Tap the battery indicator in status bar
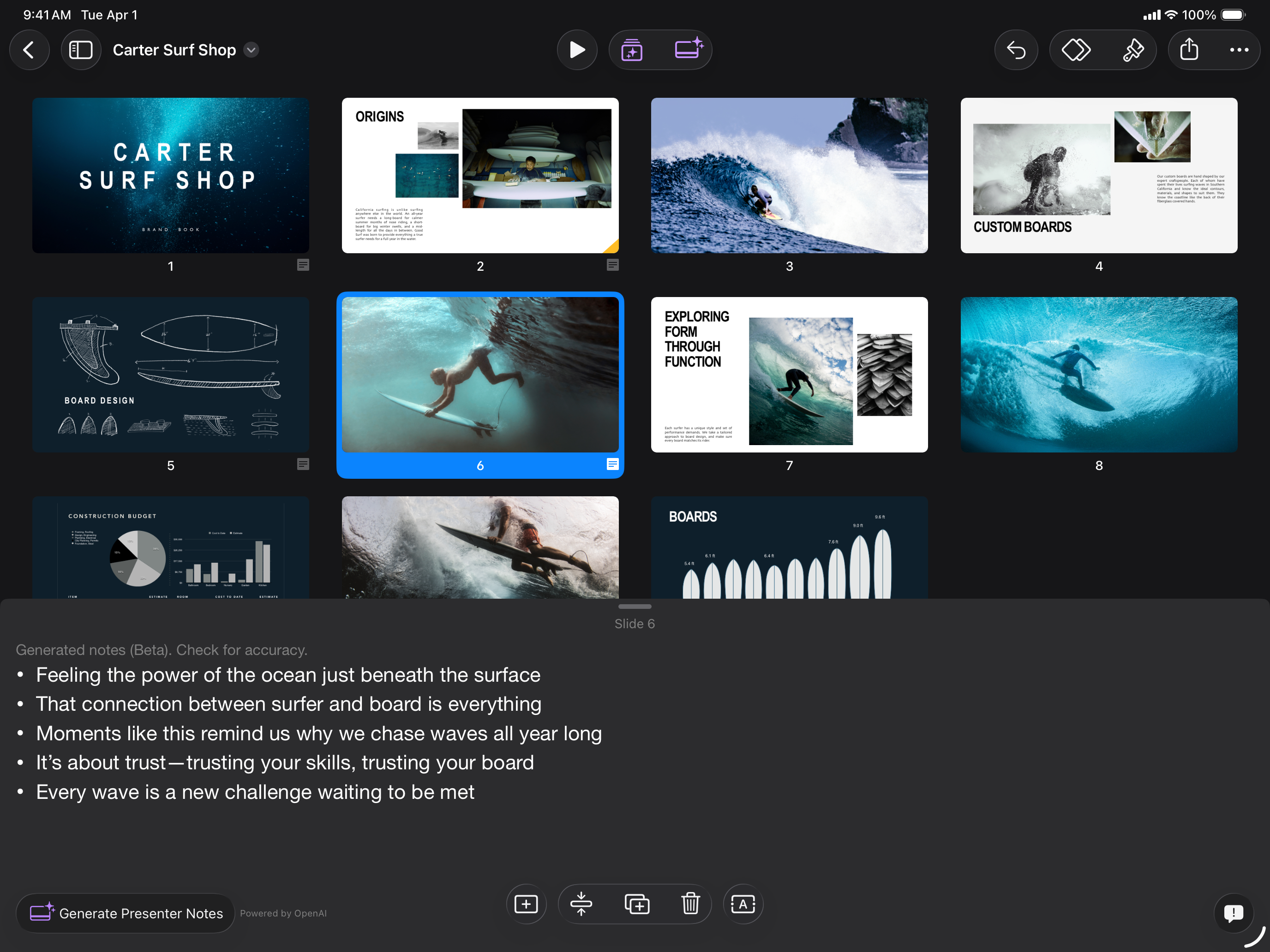Screen dimensions: 1270x952 pyautogui.click(x=1233, y=15)
